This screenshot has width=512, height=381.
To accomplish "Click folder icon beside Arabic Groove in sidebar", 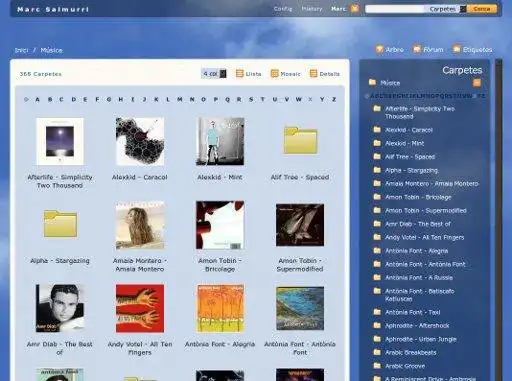I will tap(377, 366).
